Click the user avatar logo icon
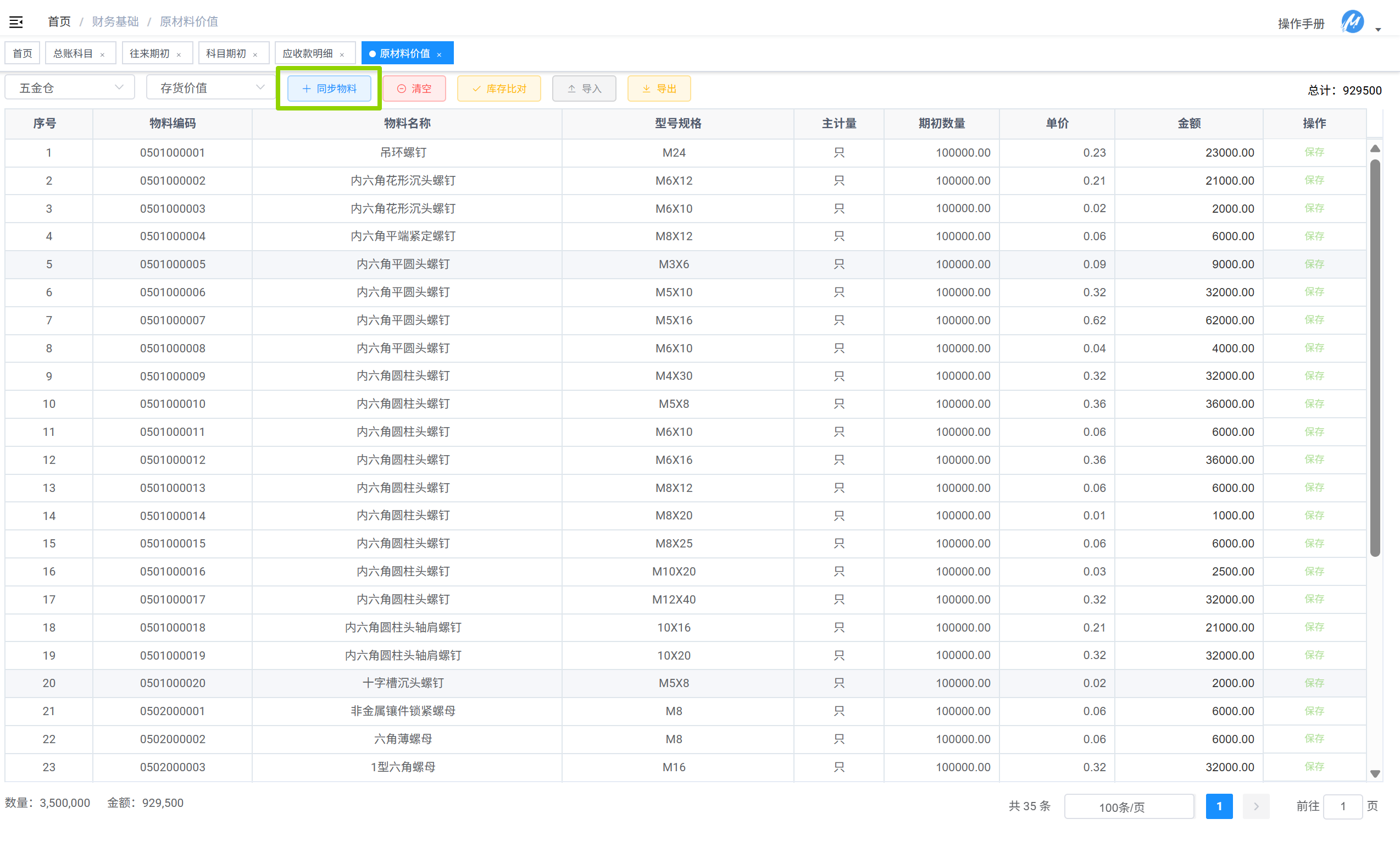This screenshot has width=1400, height=841. 1352,23
